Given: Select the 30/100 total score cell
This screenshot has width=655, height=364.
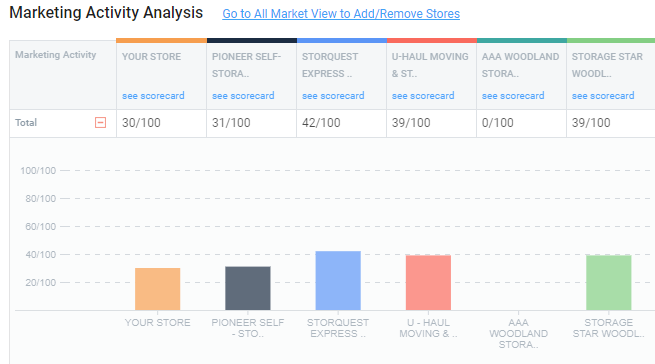Looking at the screenshot, I should pyautogui.click(x=161, y=123).
